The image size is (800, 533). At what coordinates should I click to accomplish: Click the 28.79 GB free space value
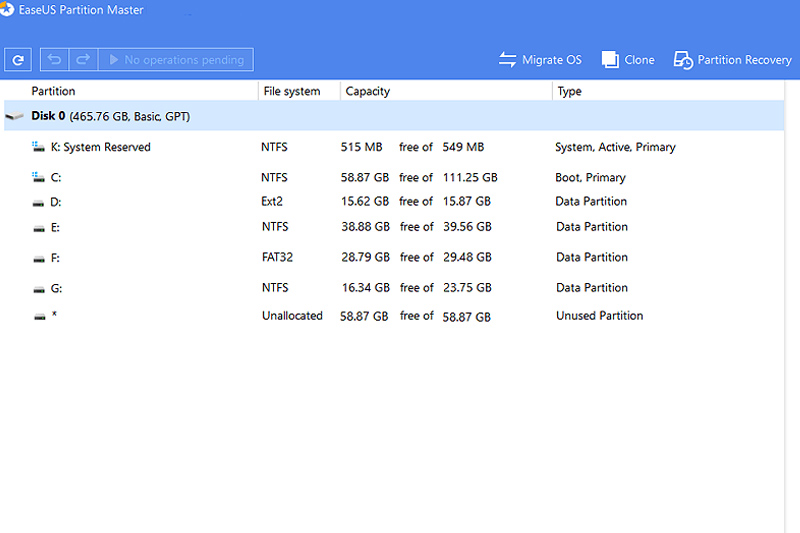pos(365,257)
